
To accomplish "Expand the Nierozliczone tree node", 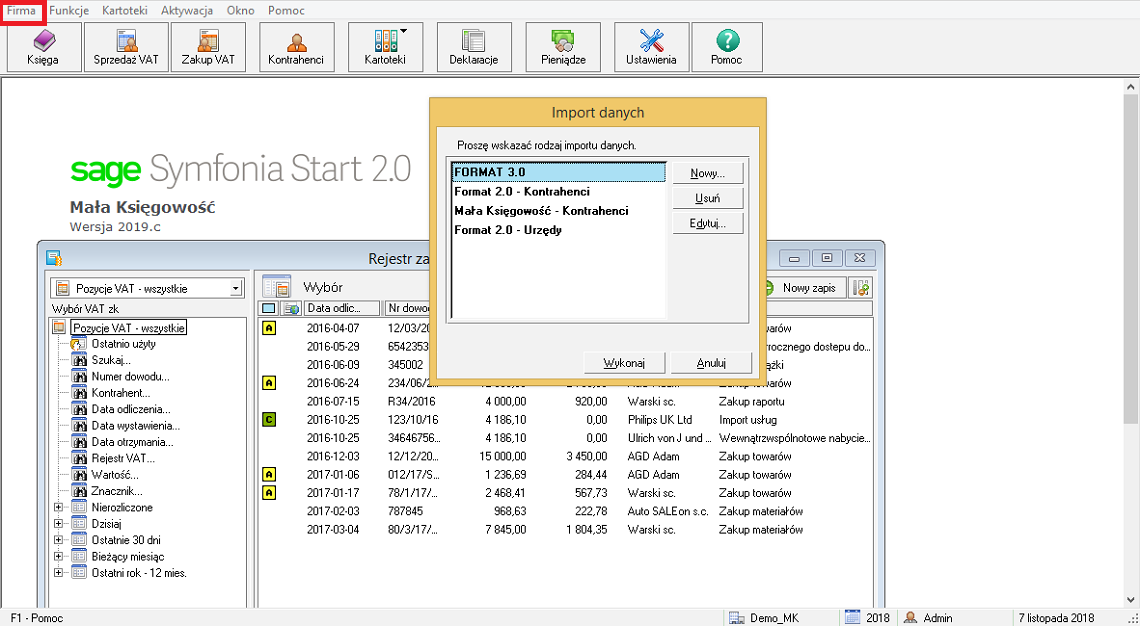I will (58, 507).
